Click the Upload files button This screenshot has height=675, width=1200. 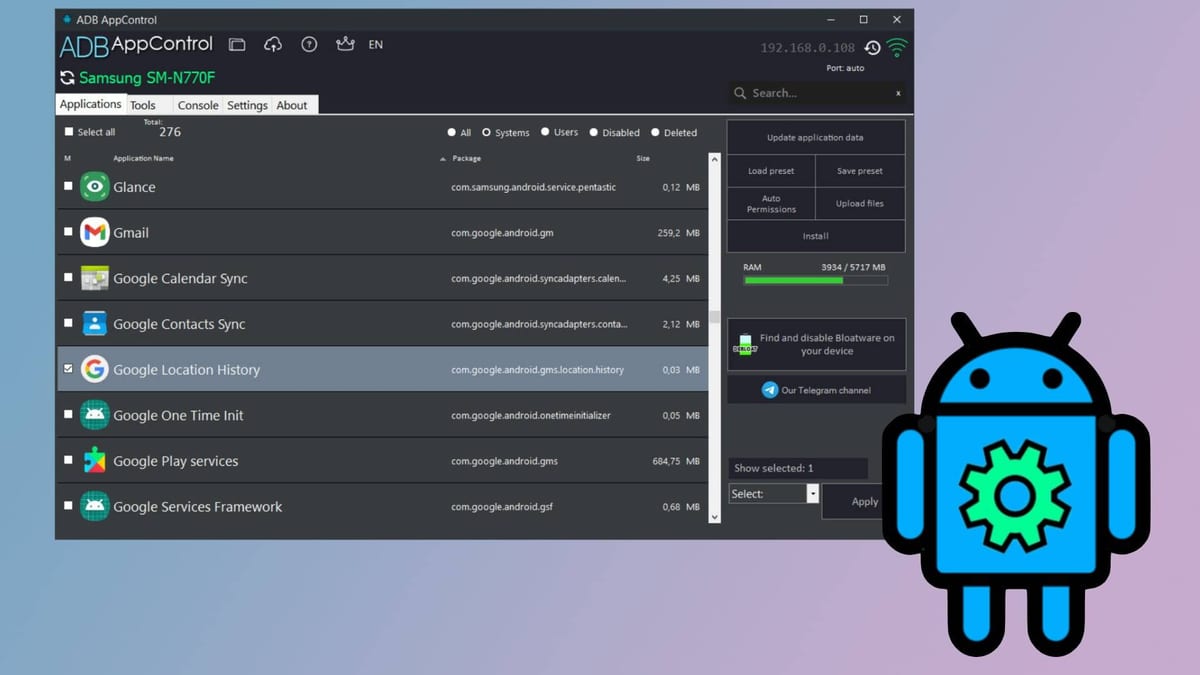[860, 204]
